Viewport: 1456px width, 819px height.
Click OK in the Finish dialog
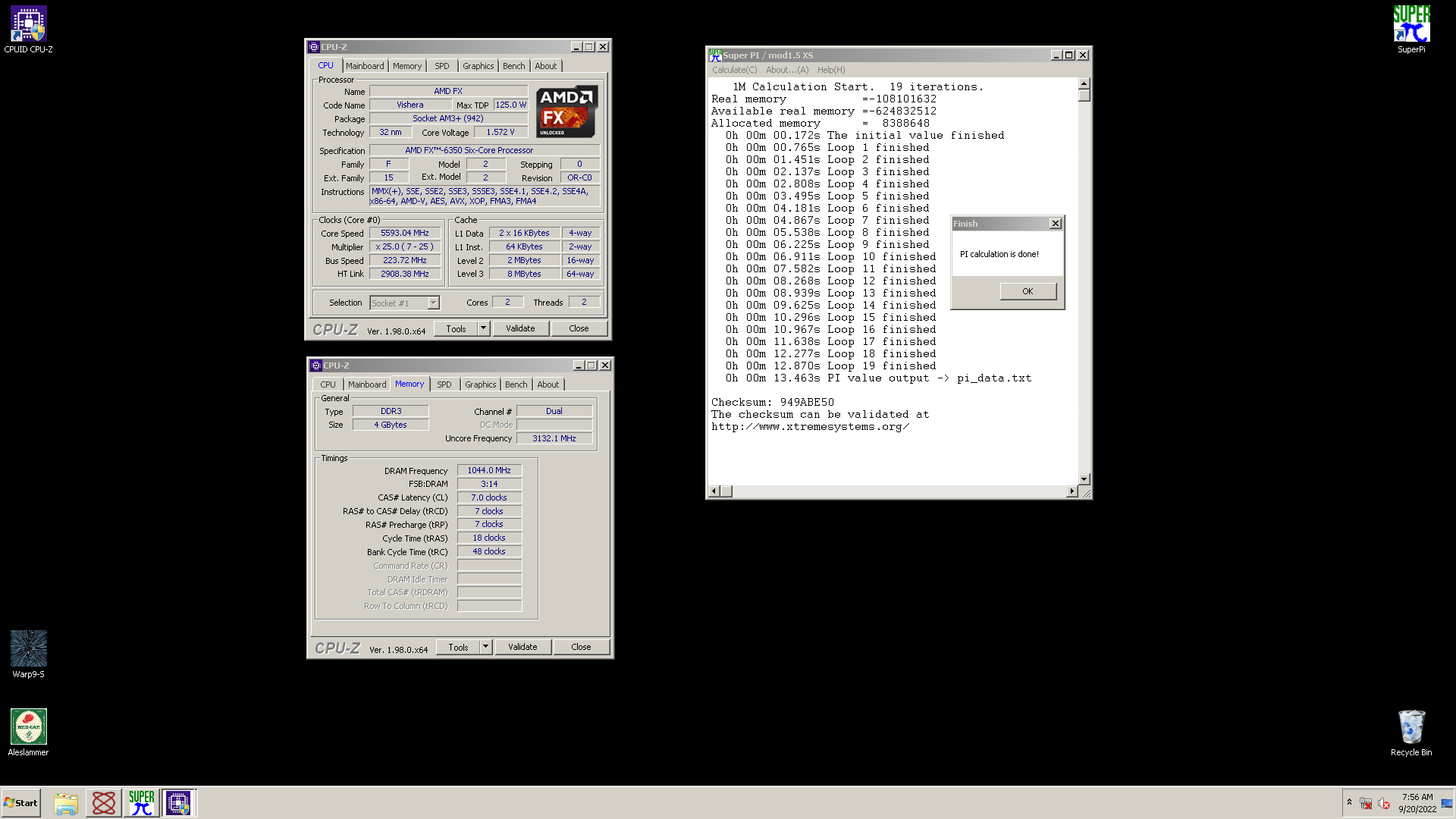1028,291
